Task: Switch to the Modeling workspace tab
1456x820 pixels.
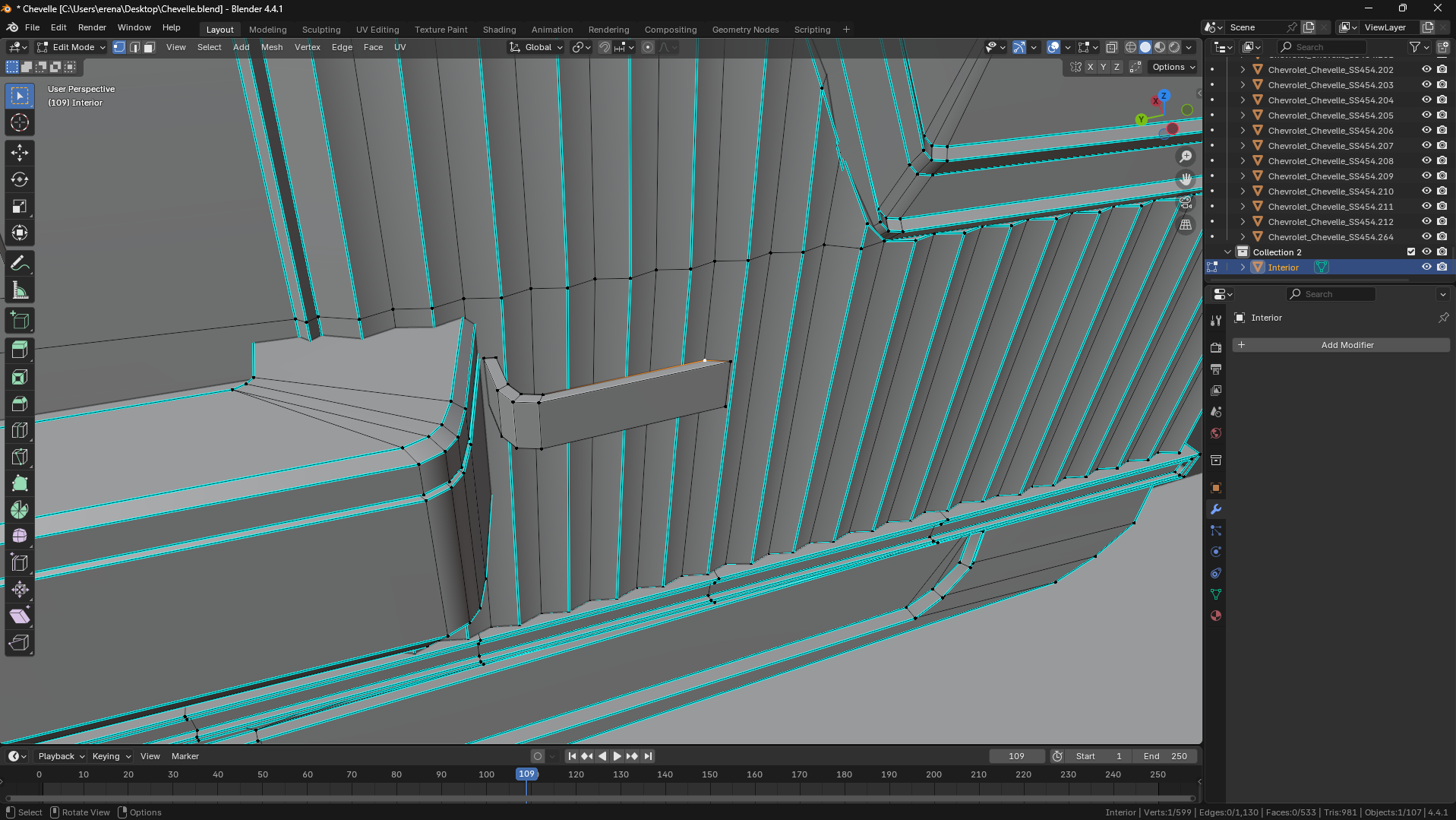Action: point(267,30)
